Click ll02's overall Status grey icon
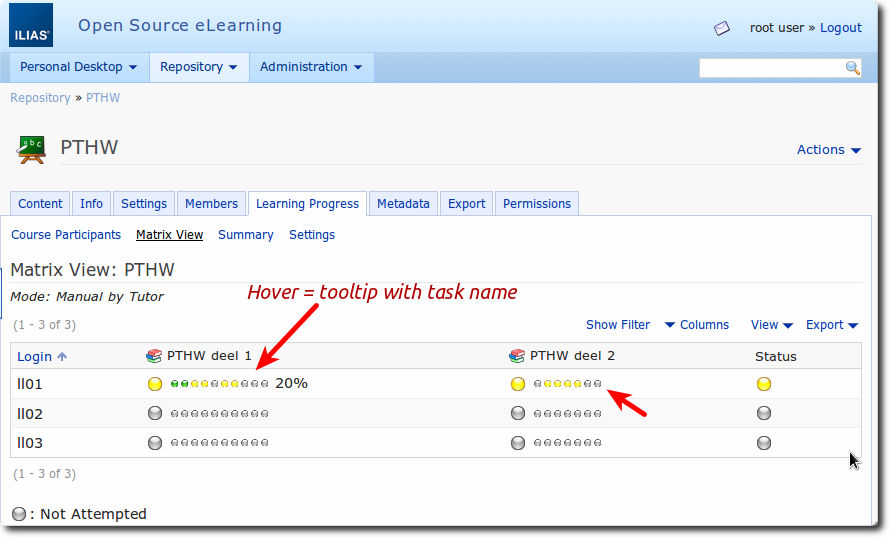Image resolution: width=889 pixels, height=537 pixels. (764, 413)
